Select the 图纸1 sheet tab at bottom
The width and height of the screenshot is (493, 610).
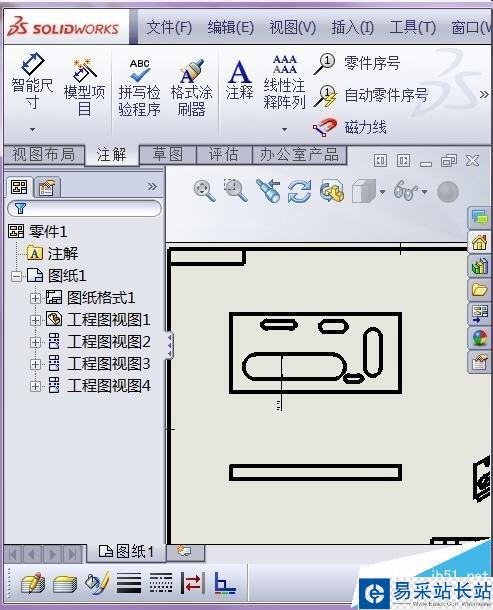(x=126, y=552)
